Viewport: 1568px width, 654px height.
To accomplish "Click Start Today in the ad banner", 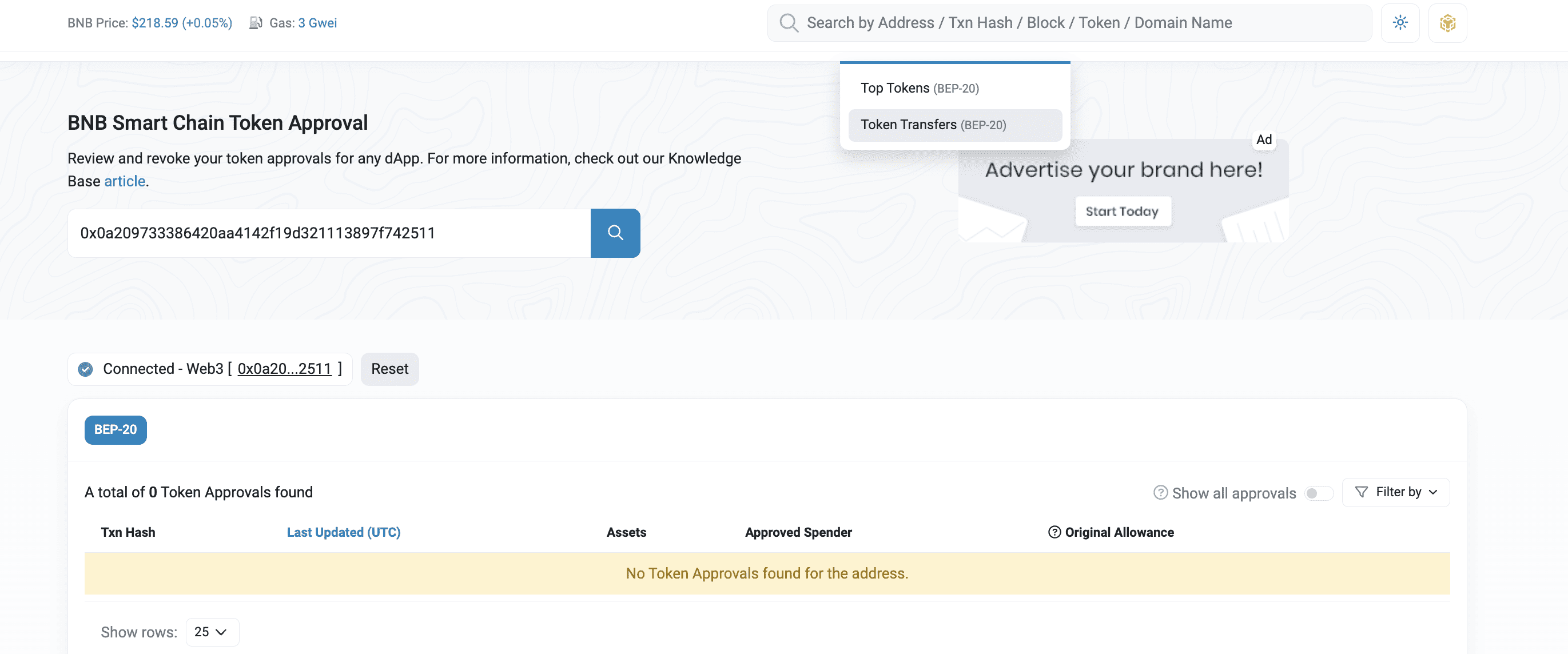I will point(1122,211).
